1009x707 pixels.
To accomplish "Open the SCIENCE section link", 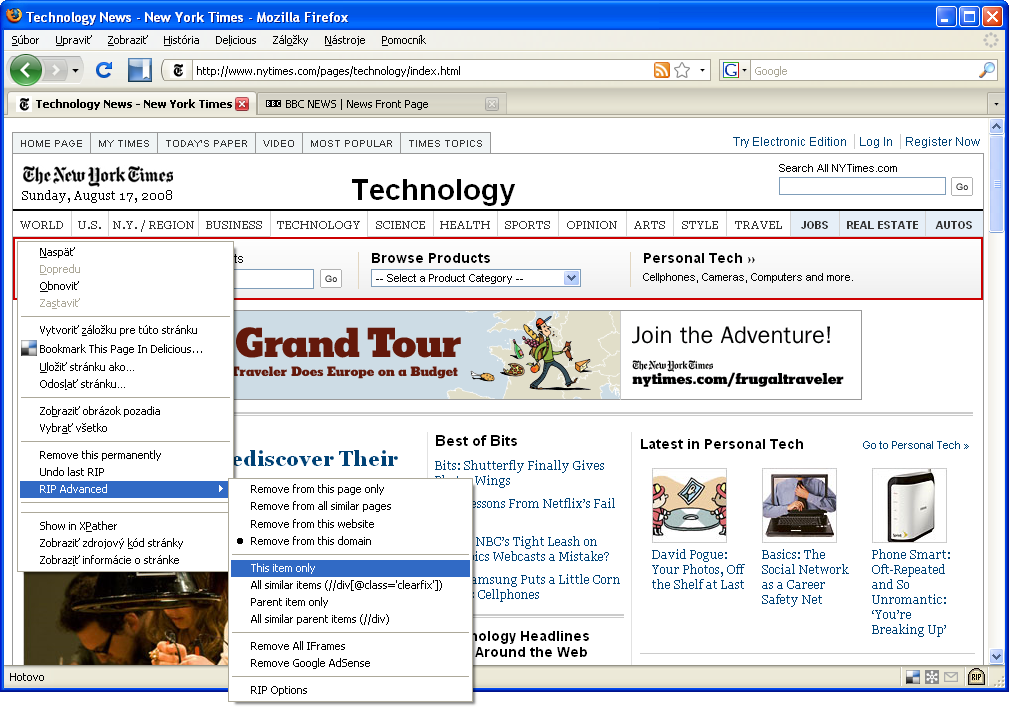I will [400, 225].
